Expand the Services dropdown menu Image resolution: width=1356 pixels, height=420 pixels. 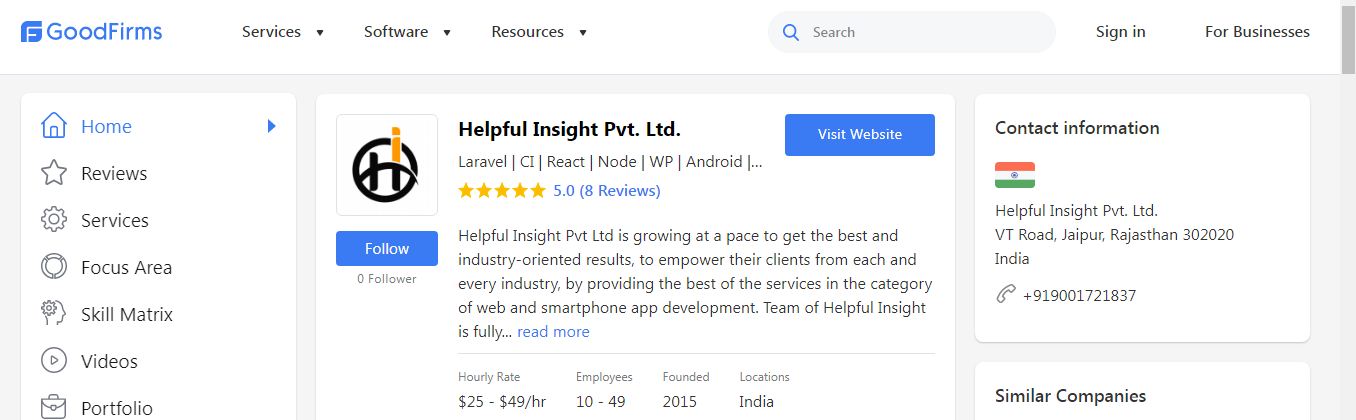(x=283, y=32)
